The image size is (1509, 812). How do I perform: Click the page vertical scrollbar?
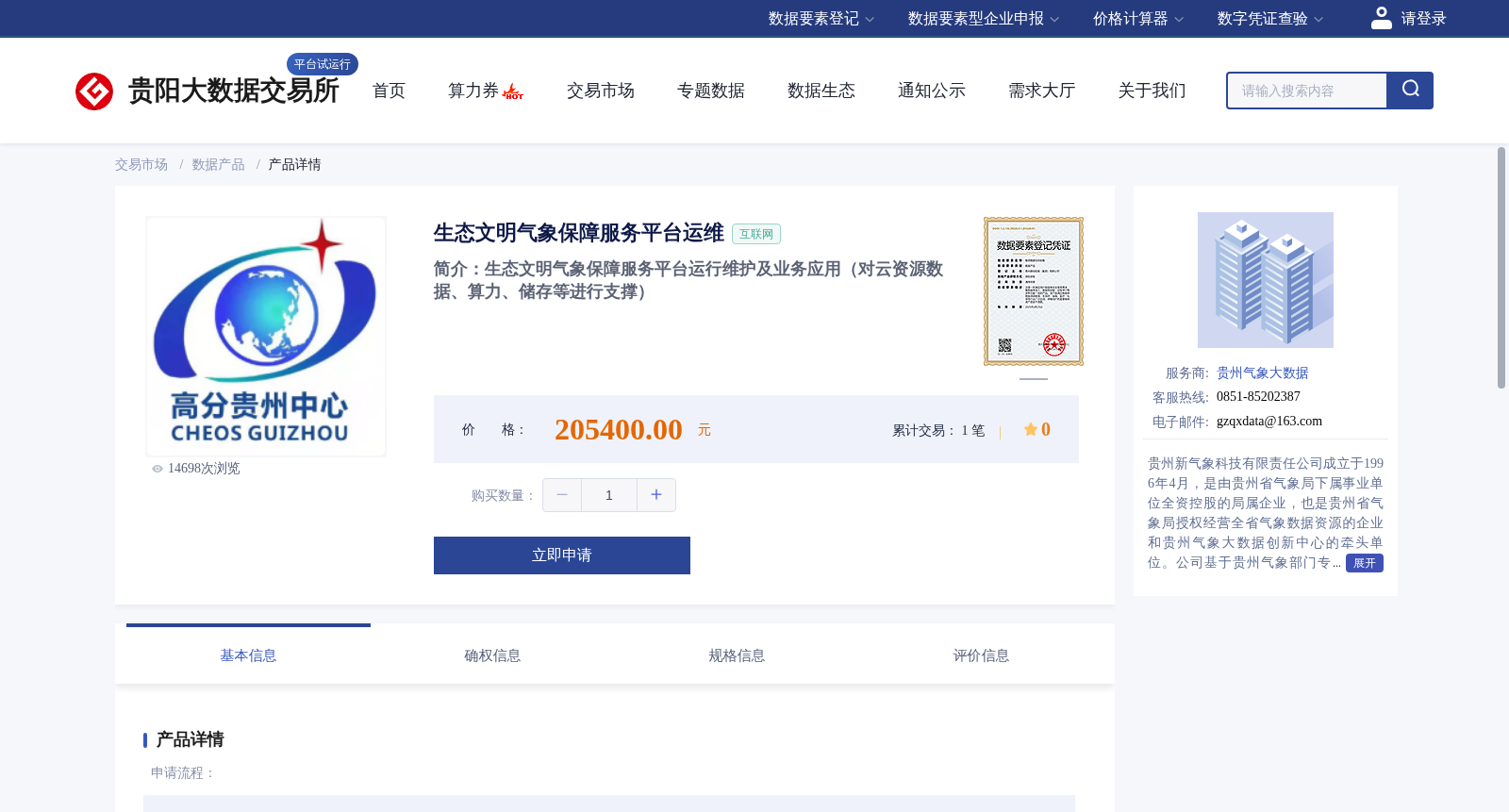click(x=1501, y=268)
